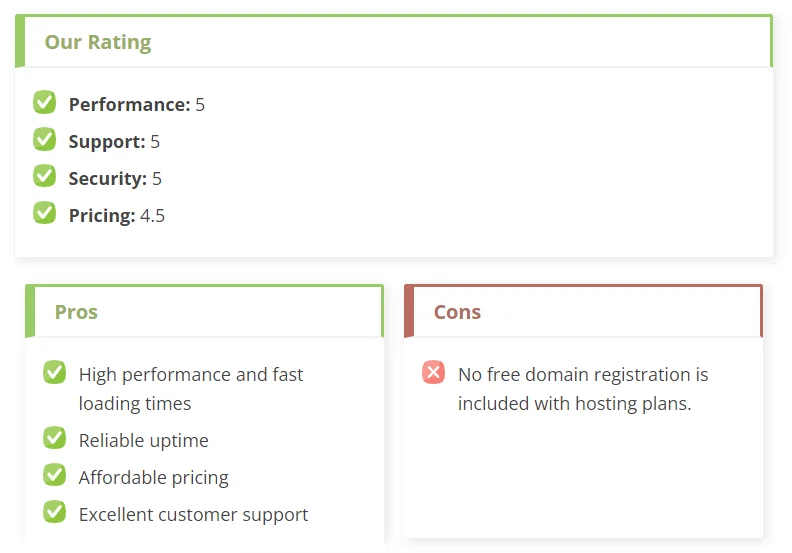Click the checkmark icon beside Security
The height and width of the screenshot is (553, 792).
pos(44,176)
